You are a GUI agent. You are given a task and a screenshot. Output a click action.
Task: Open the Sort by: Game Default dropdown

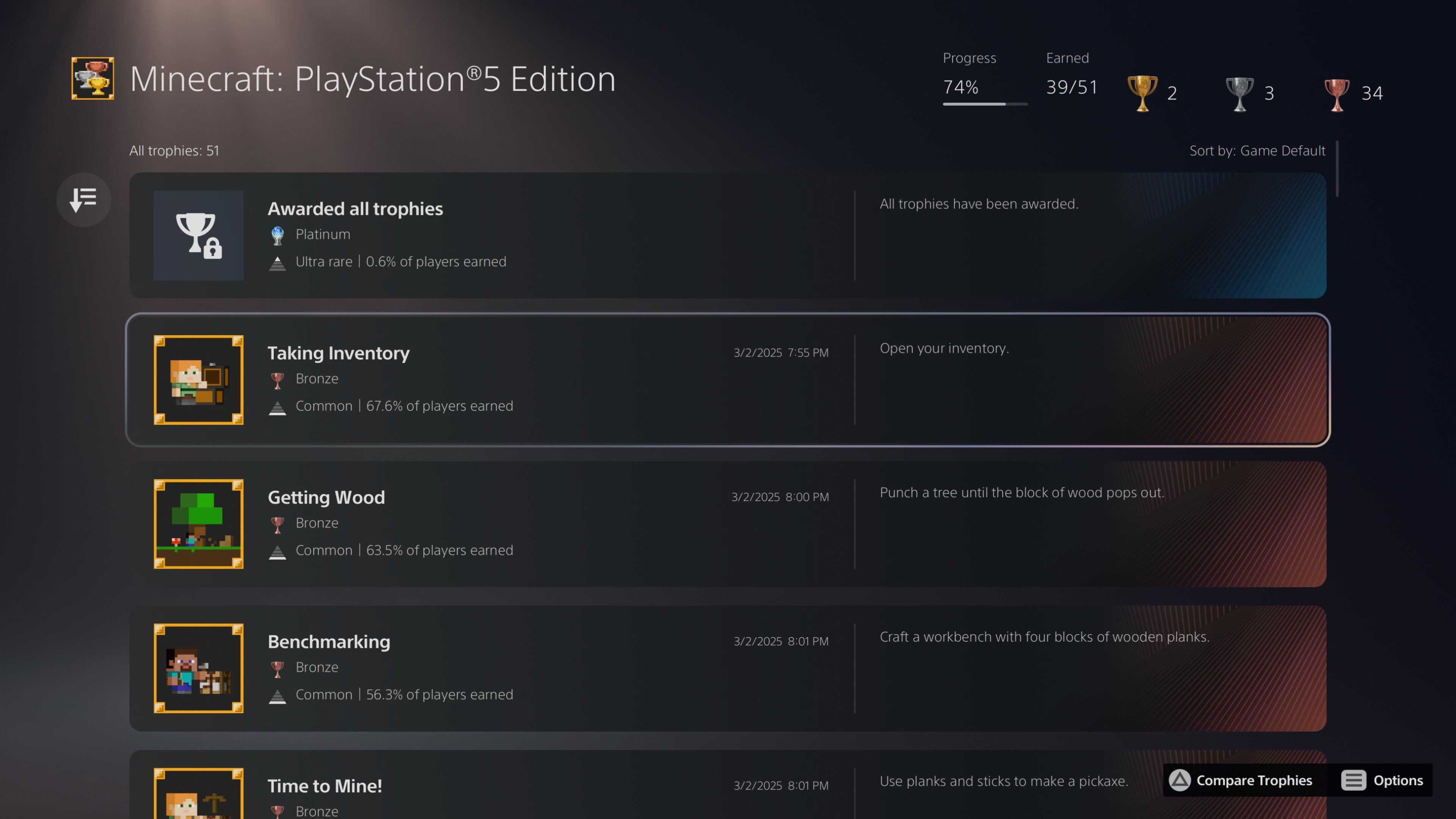[x=1257, y=151]
